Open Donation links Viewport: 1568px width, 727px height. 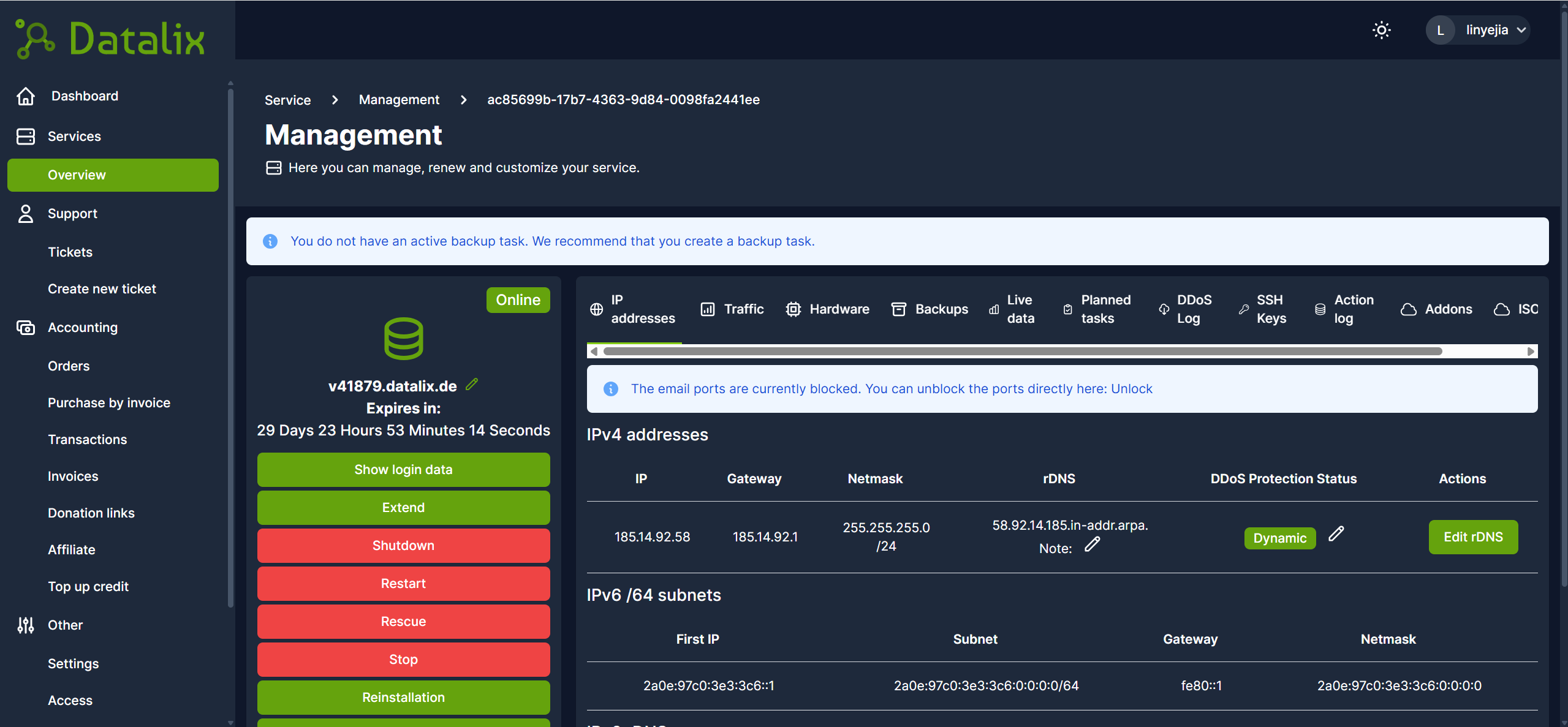pos(91,513)
